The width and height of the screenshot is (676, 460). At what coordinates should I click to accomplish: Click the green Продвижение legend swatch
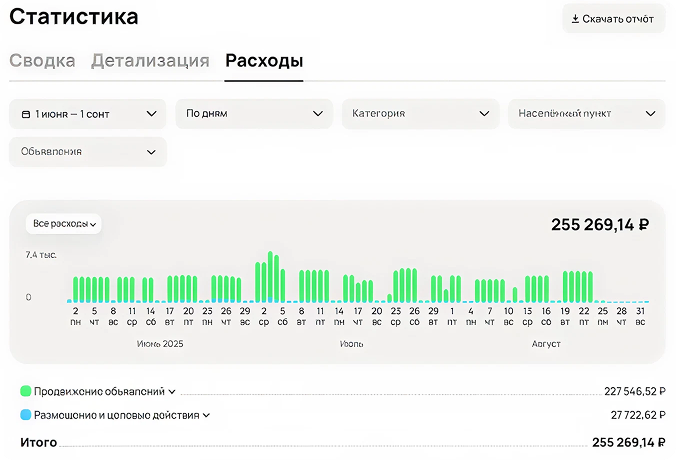[x=25, y=392]
